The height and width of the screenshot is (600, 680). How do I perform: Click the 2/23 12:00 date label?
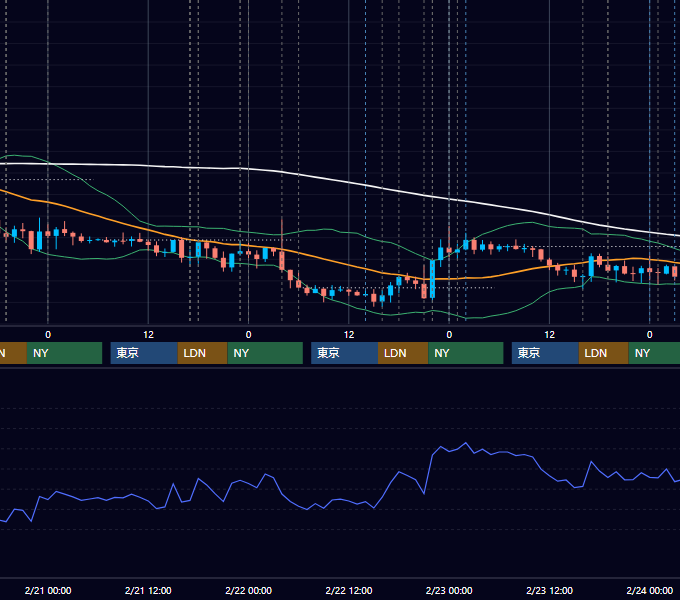pyautogui.click(x=549, y=590)
